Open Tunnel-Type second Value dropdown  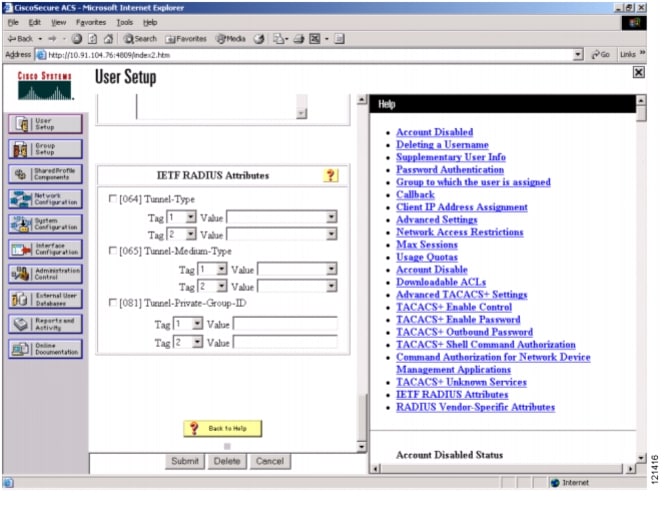tap(282, 234)
